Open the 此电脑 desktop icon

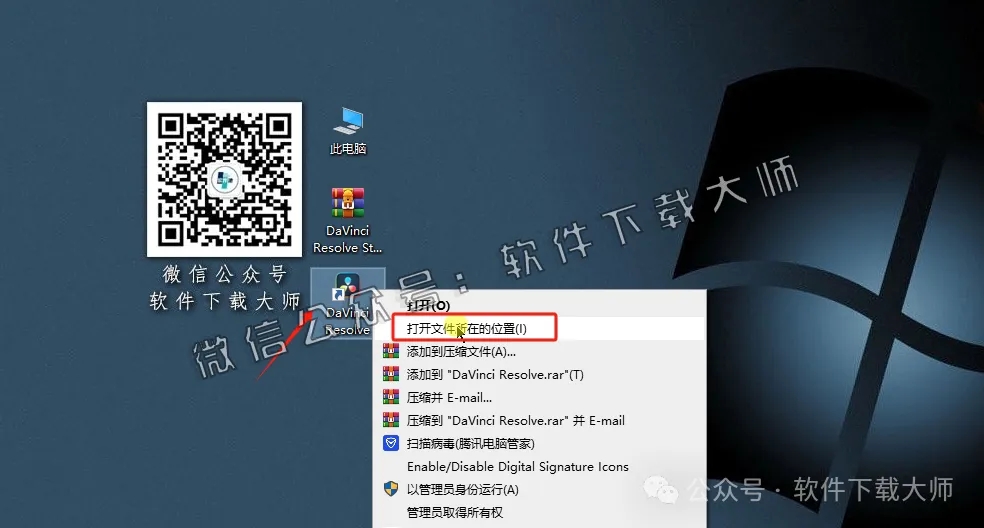click(x=348, y=124)
